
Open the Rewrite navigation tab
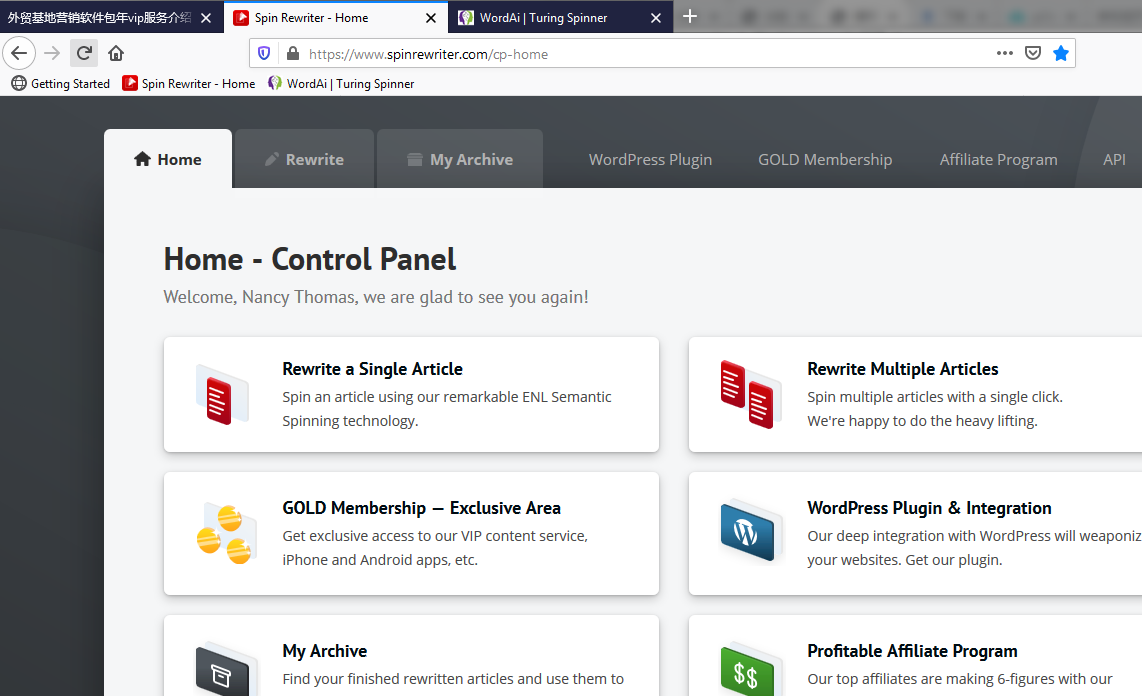(x=304, y=159)
